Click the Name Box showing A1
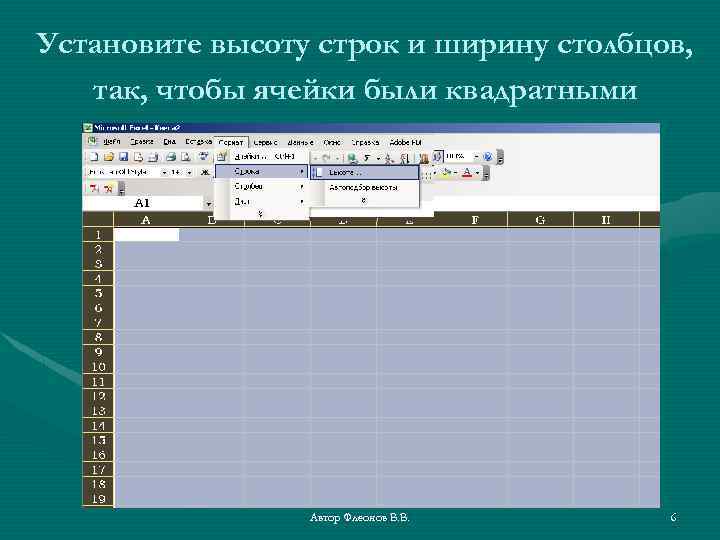This screenshot has width=720, height=540. tap(142, 203)
